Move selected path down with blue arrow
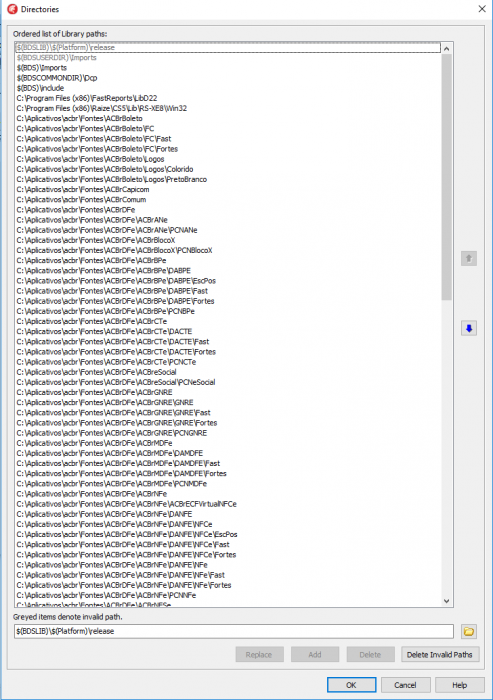The height and width of the screenshot is (700, 493). [468, 329]
